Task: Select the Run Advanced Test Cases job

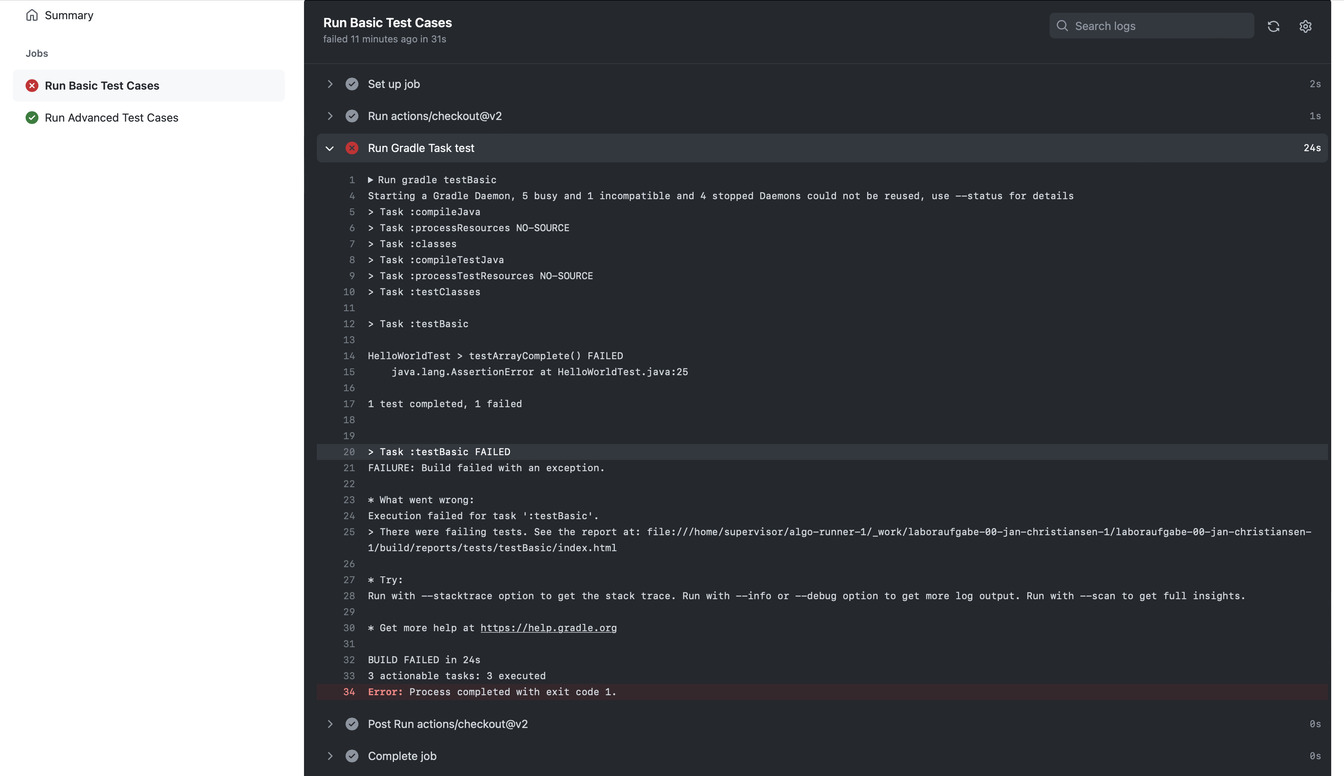Action: click(111, 118)
